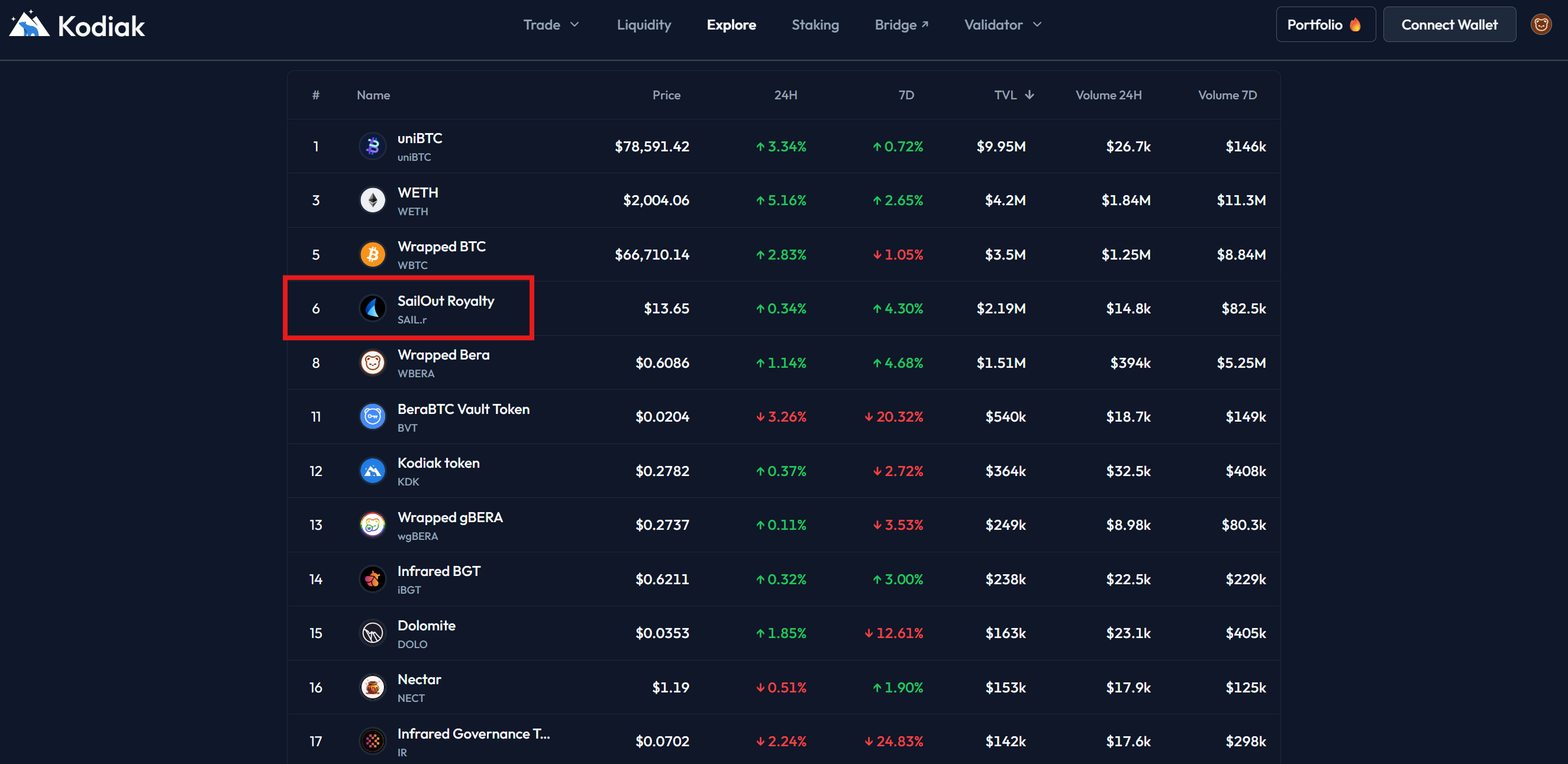Click the Kodiak token KDK icon
Image resolution: width=1568 pixels, height=764 pixels.
(x=373, y=471)
